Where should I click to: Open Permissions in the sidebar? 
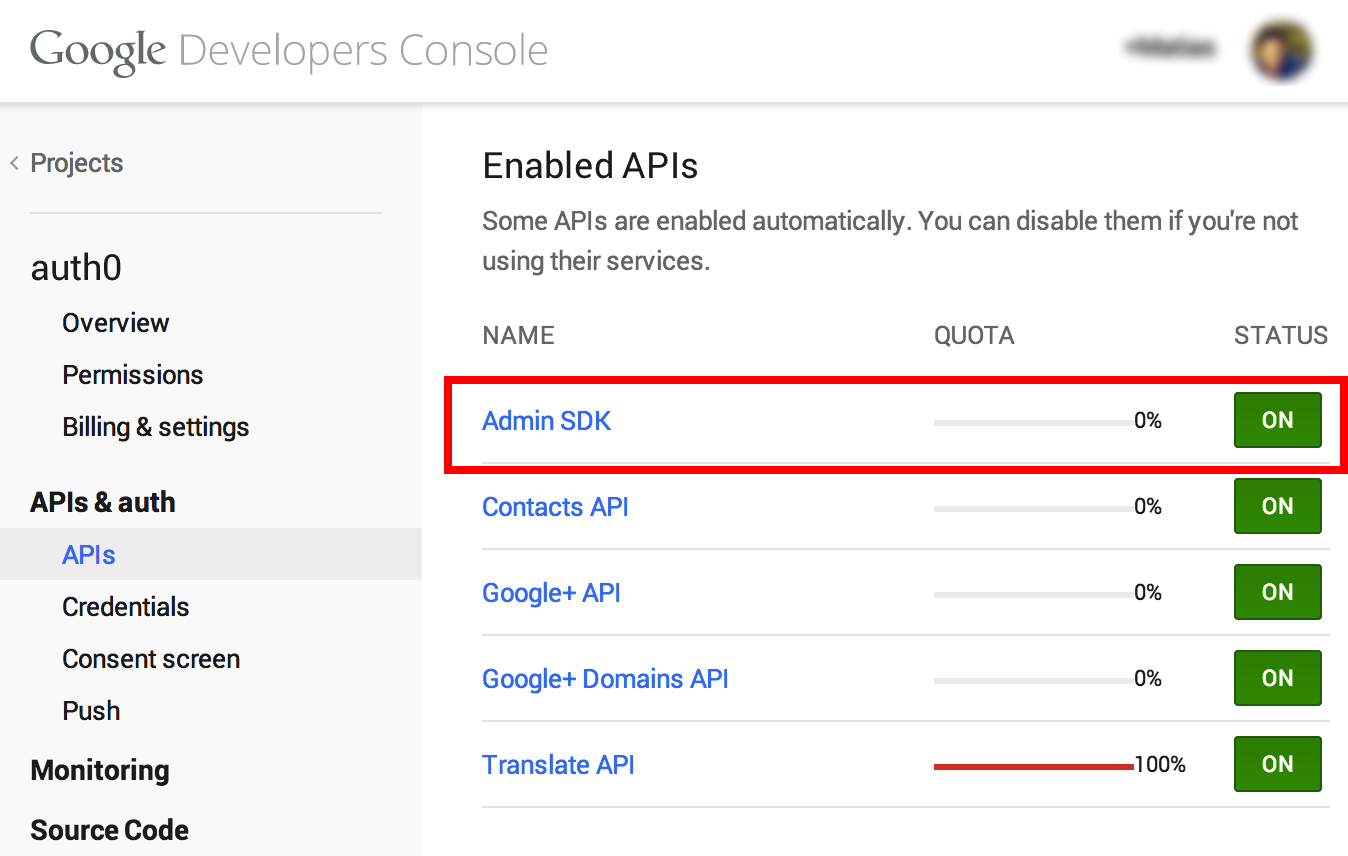pos(132,375)
